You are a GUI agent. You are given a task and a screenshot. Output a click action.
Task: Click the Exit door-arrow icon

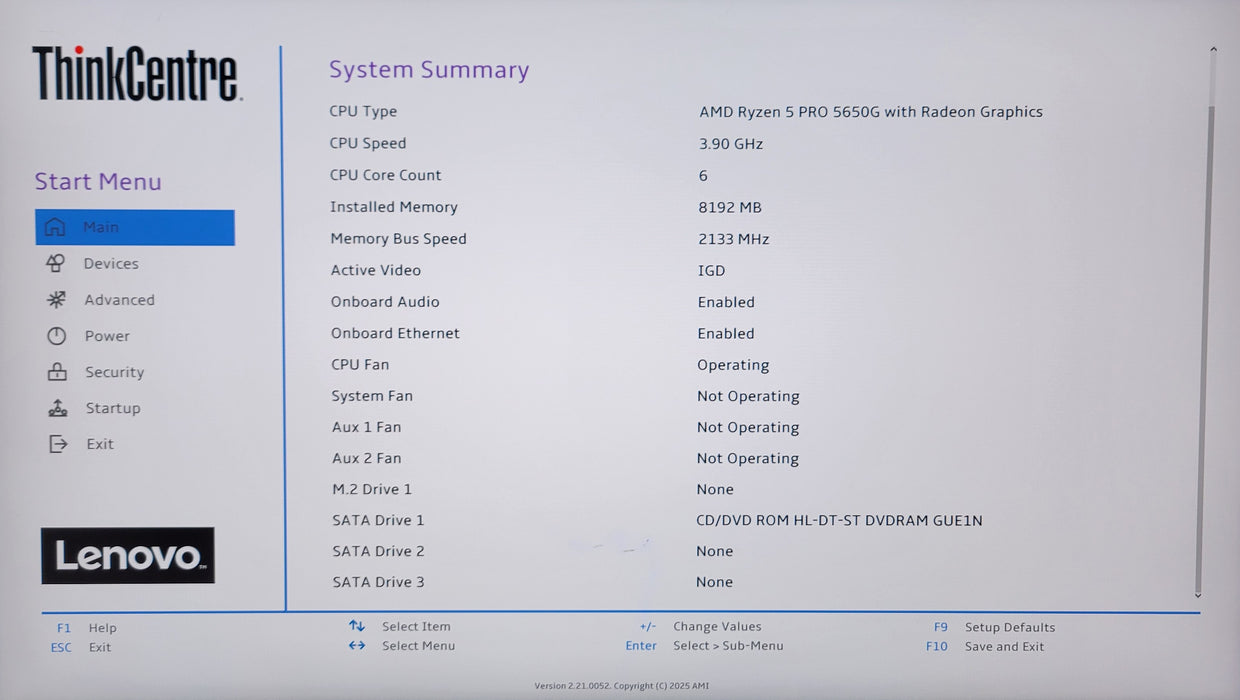[58, 444]
